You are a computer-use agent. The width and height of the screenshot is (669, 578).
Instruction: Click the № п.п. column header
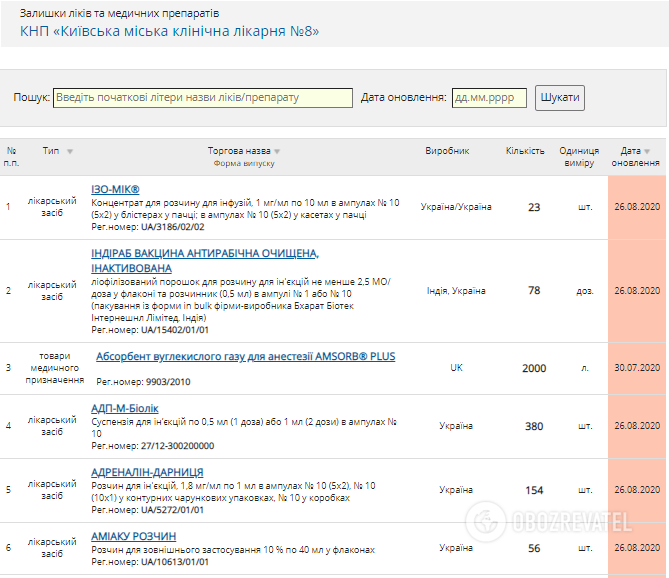tap(11, 157)
